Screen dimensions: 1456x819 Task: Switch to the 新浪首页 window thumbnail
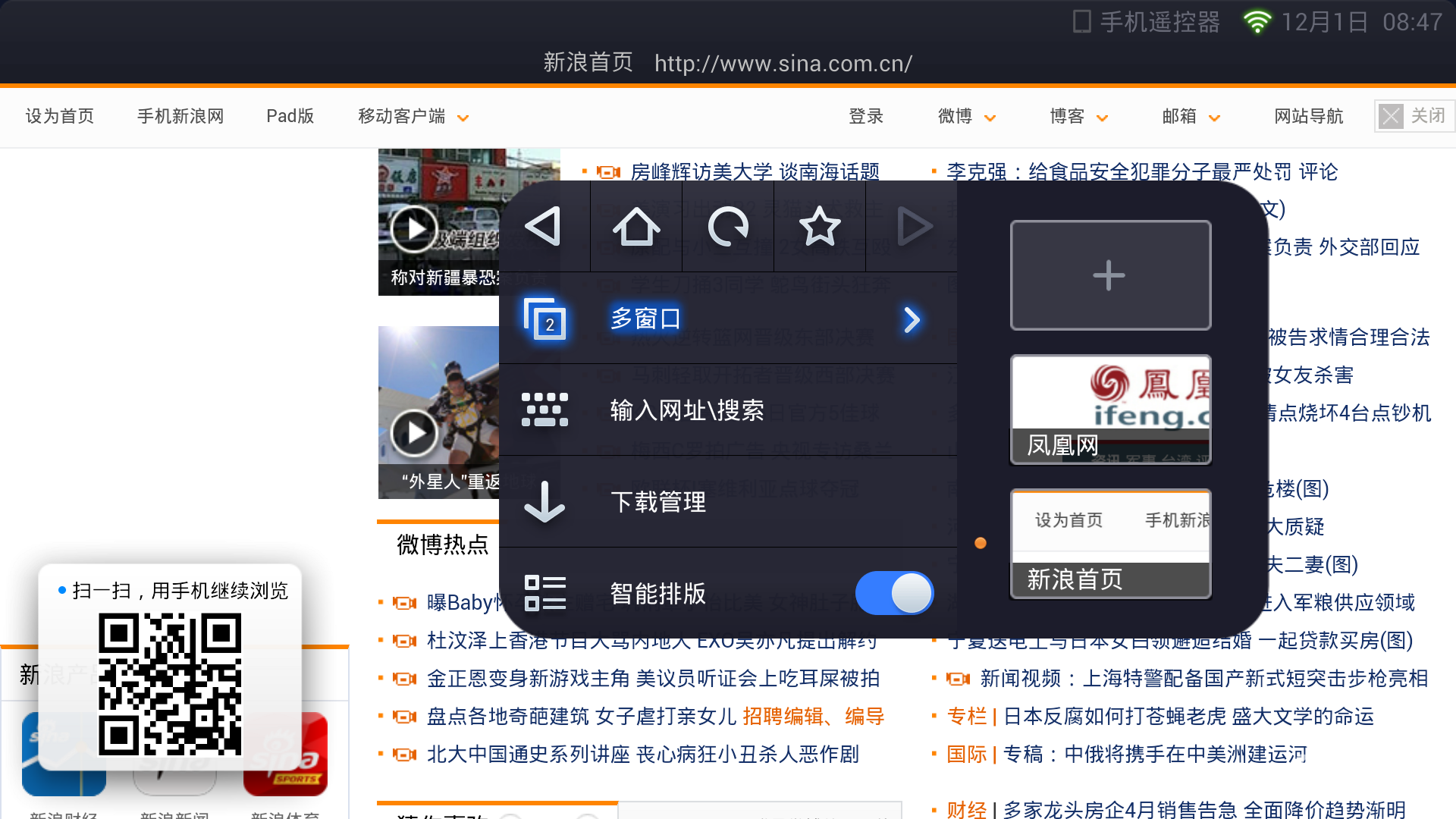tap(1110, 544)
